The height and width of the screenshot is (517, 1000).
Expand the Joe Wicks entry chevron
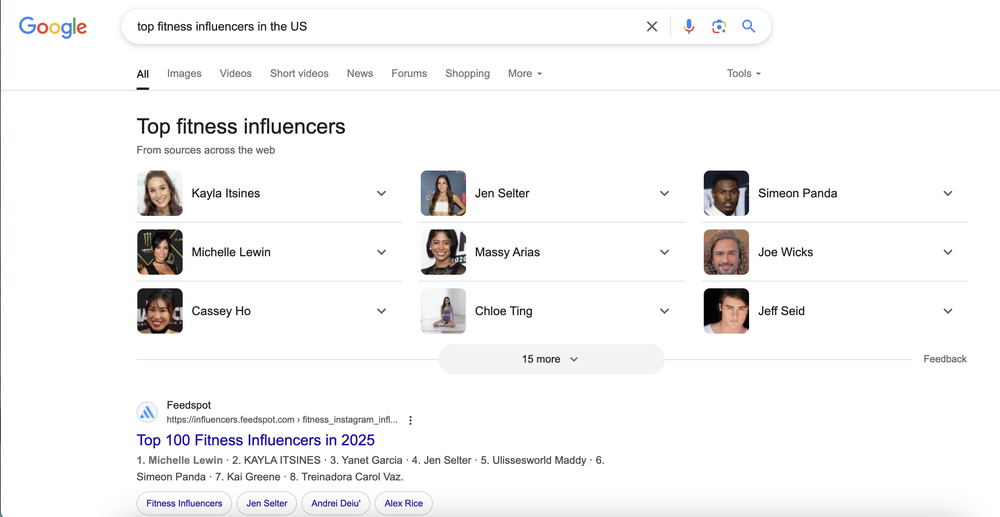click(x=948, y=252)
